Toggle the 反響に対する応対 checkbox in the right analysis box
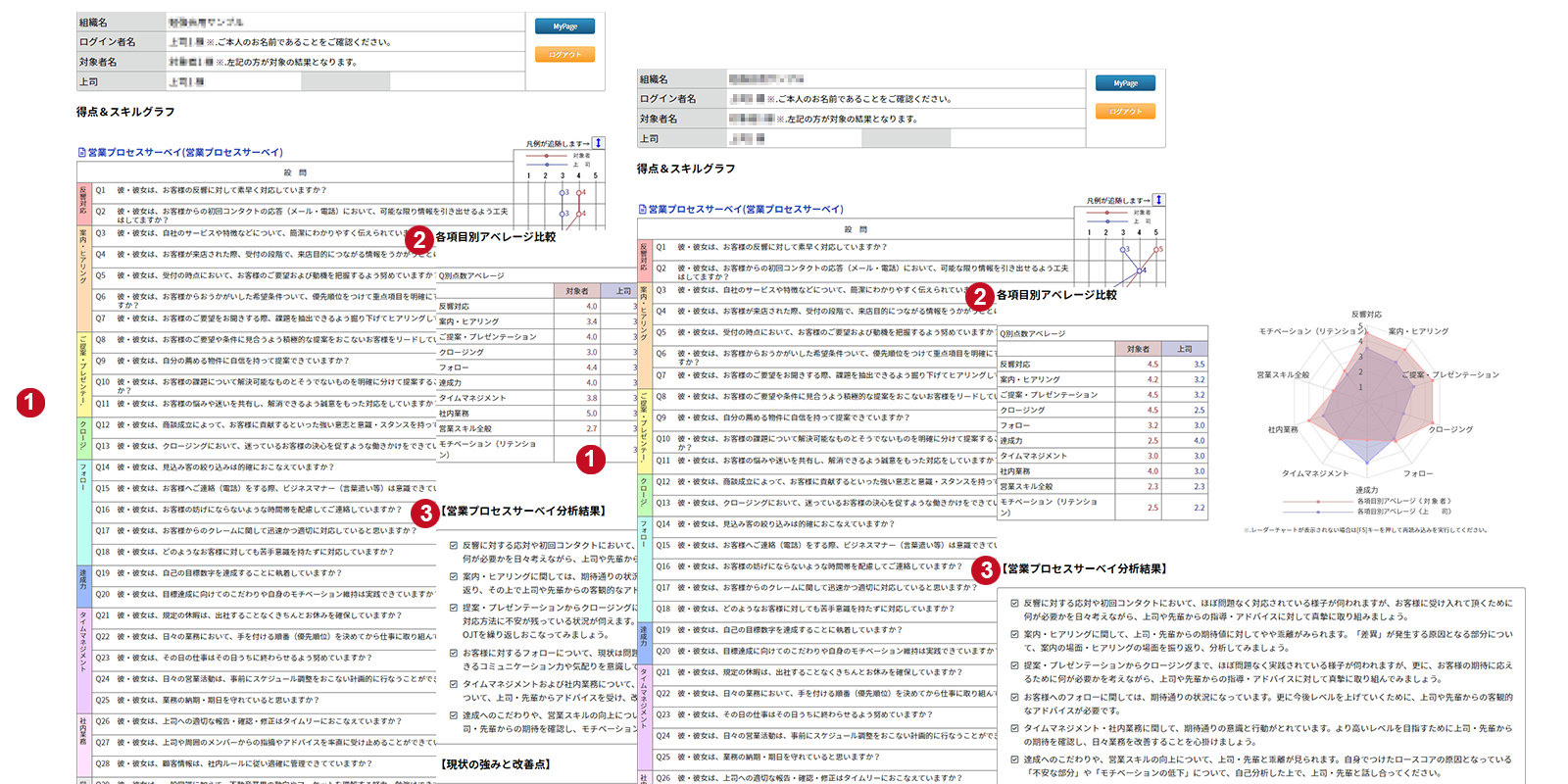The height and width of the screenshot is (784, 1568). coord(1014,604)
